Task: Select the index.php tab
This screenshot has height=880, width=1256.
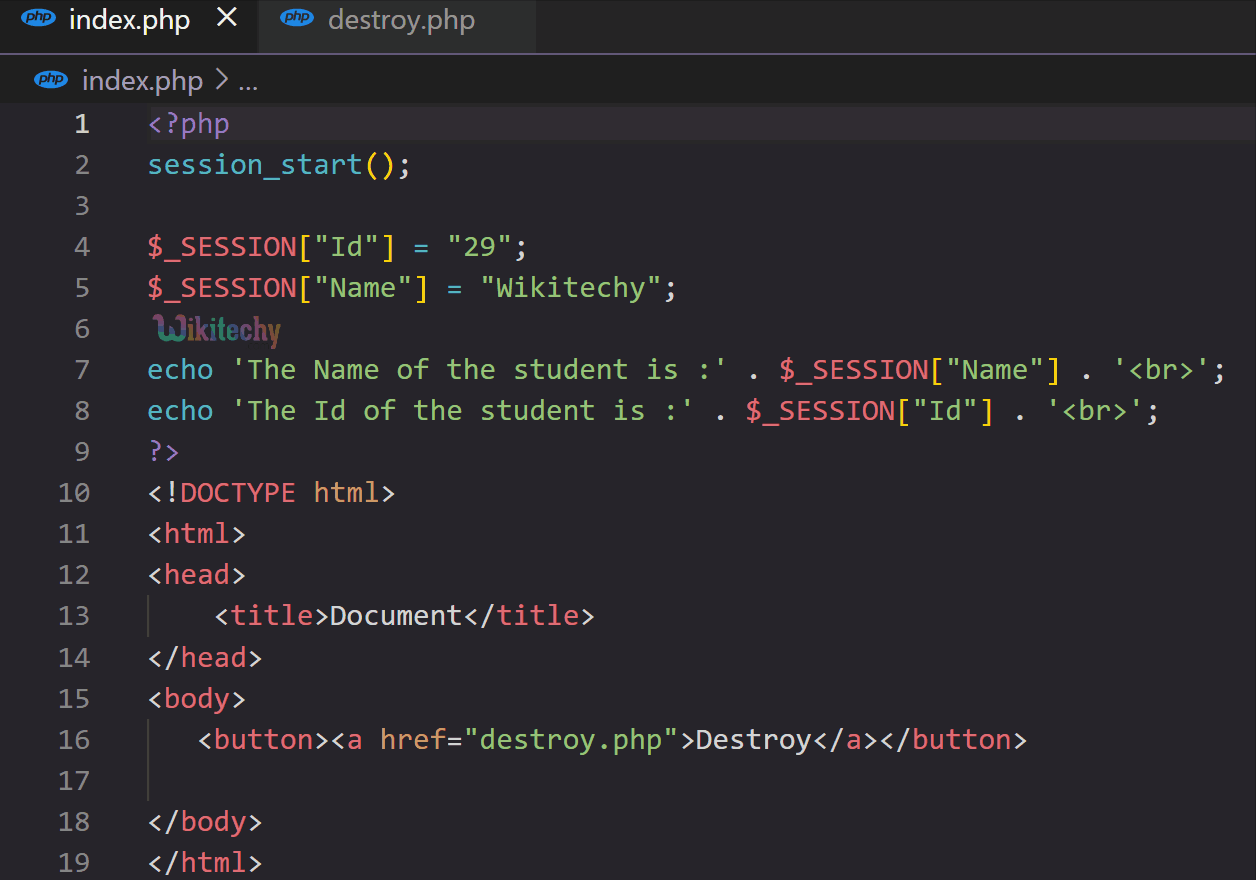Action: [130, 20]
